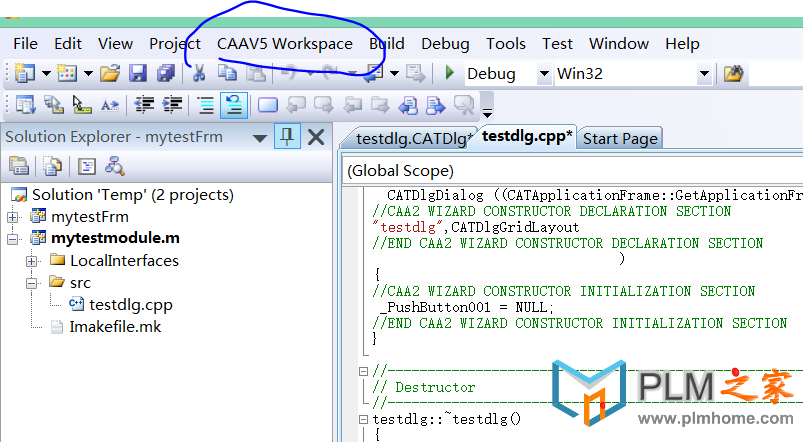The image size is (803, 442).
Task: Click the Clear All Bookmarks icon
Action: pos(464,105)
